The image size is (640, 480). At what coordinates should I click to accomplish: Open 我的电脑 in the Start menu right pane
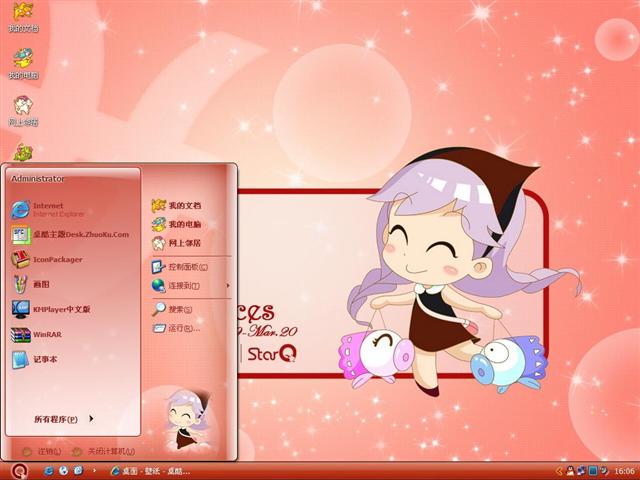pos(176,224)
